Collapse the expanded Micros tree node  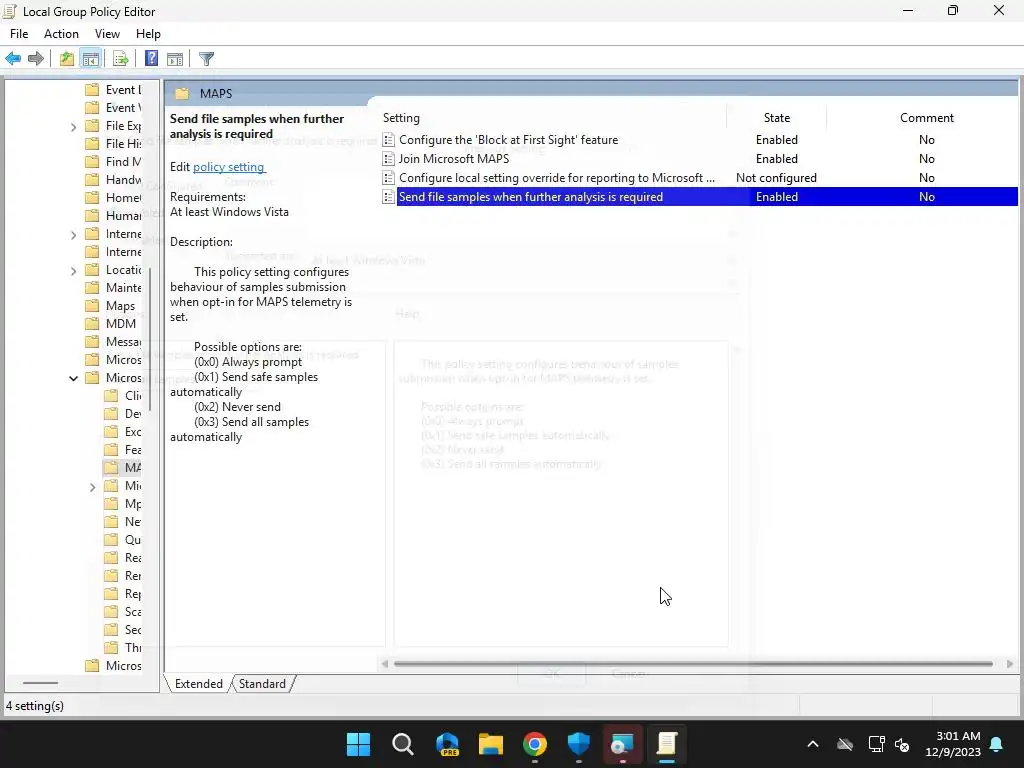74,378
